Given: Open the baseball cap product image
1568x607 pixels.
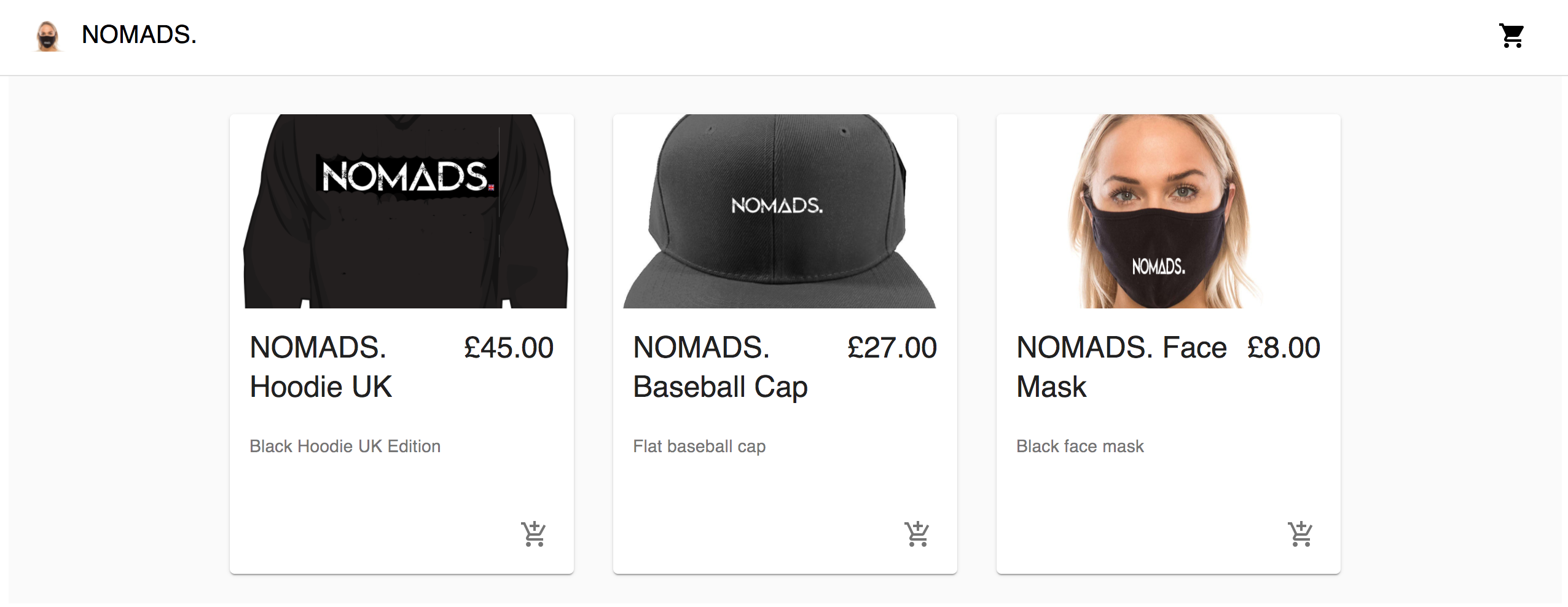Looking at the screenshot, I should click(x=785, y=211).
